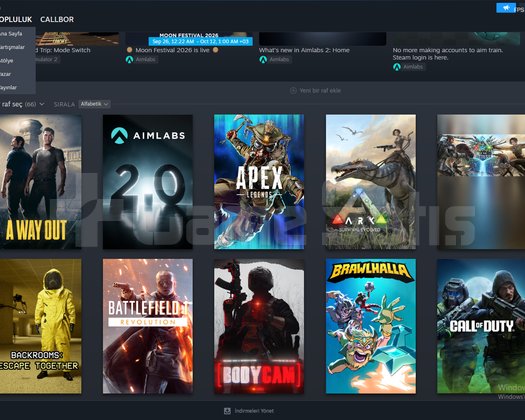Open the CALLBOR profile menu
This screenshot has width=525, height=420.
pos(57,19)
